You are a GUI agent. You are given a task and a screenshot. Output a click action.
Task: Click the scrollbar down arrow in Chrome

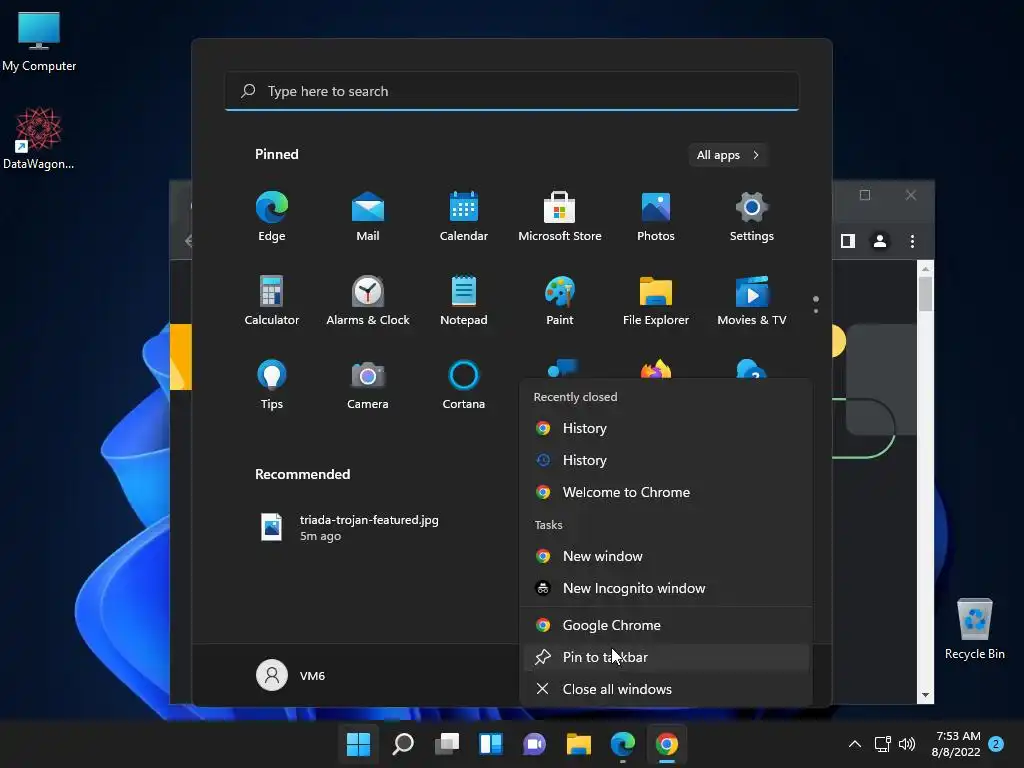pos(925,696)
